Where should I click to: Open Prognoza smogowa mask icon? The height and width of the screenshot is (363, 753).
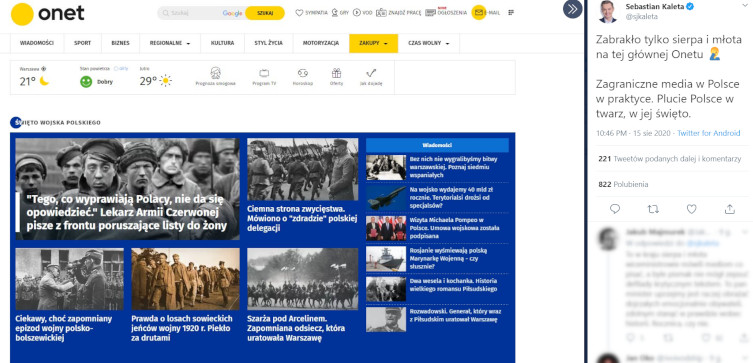tap(216, 73)
